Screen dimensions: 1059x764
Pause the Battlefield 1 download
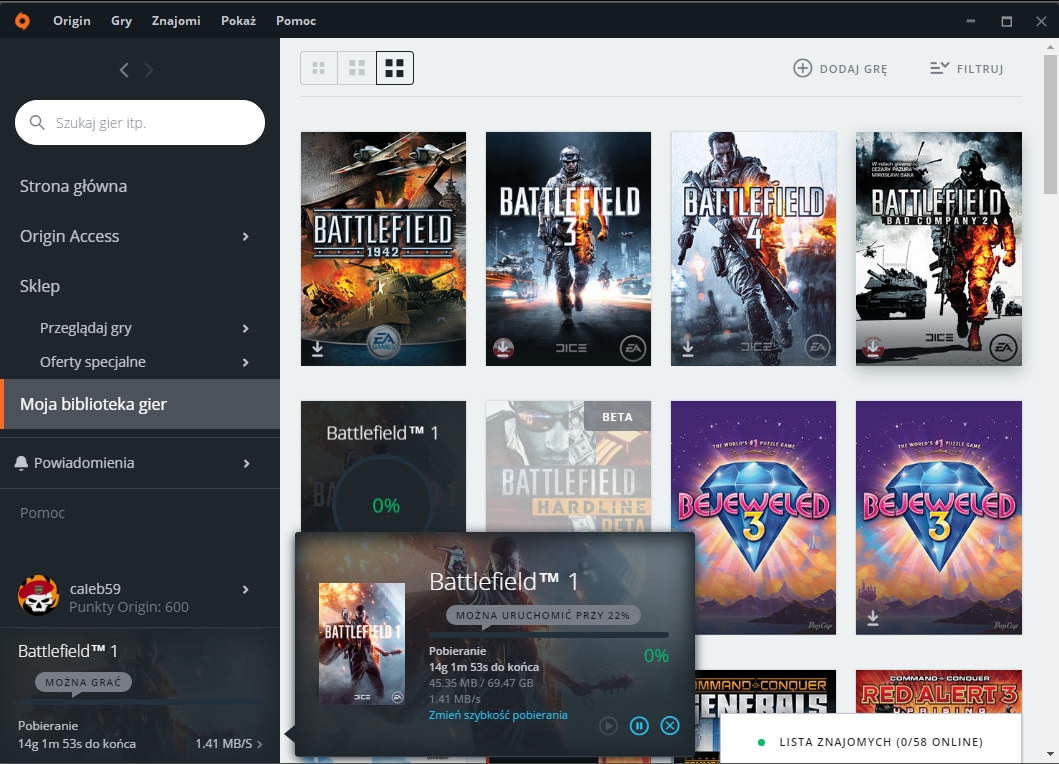[x=639, y=725]
